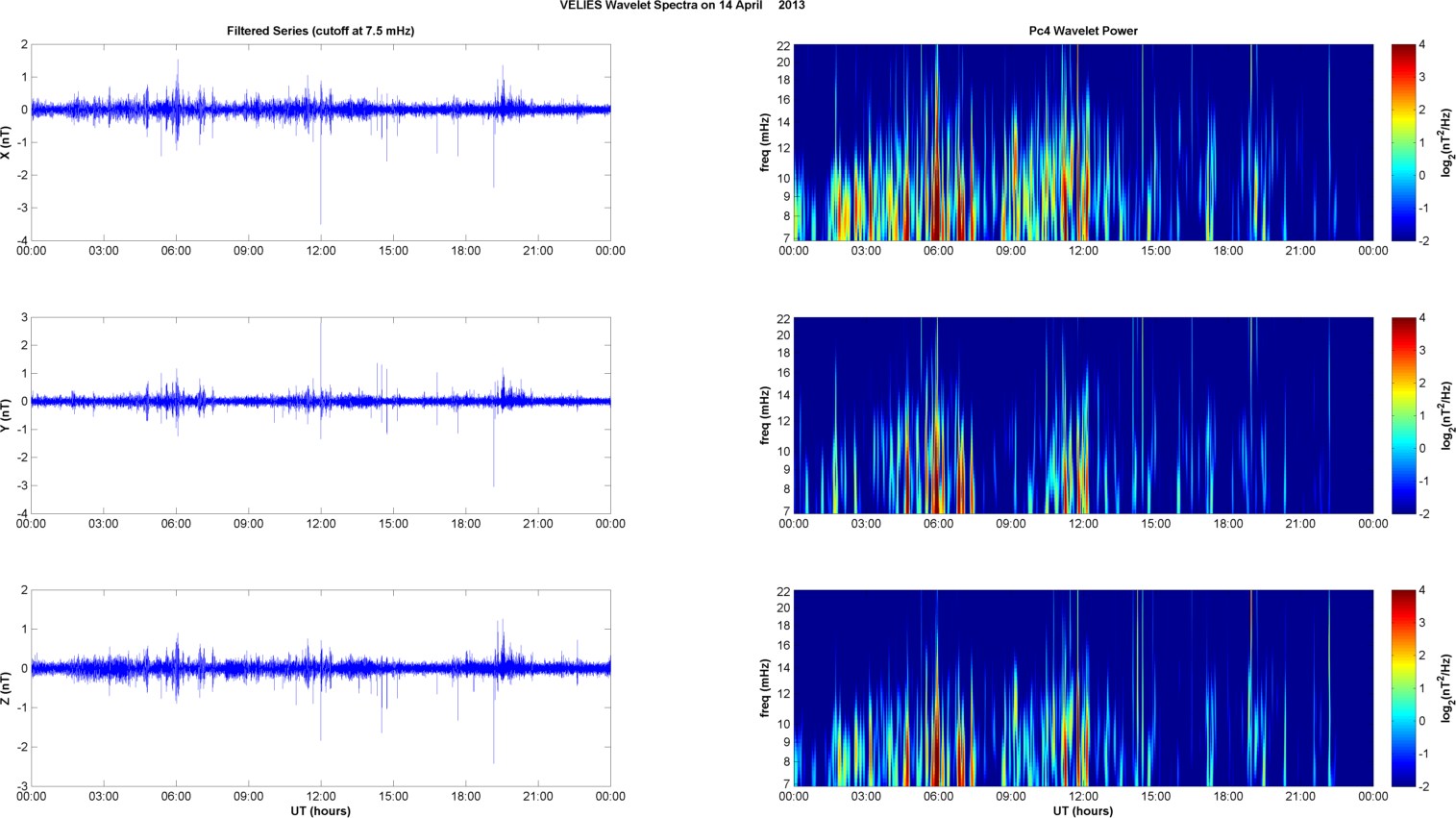Select the Z component filtered series plot

(x=320, y=688)
